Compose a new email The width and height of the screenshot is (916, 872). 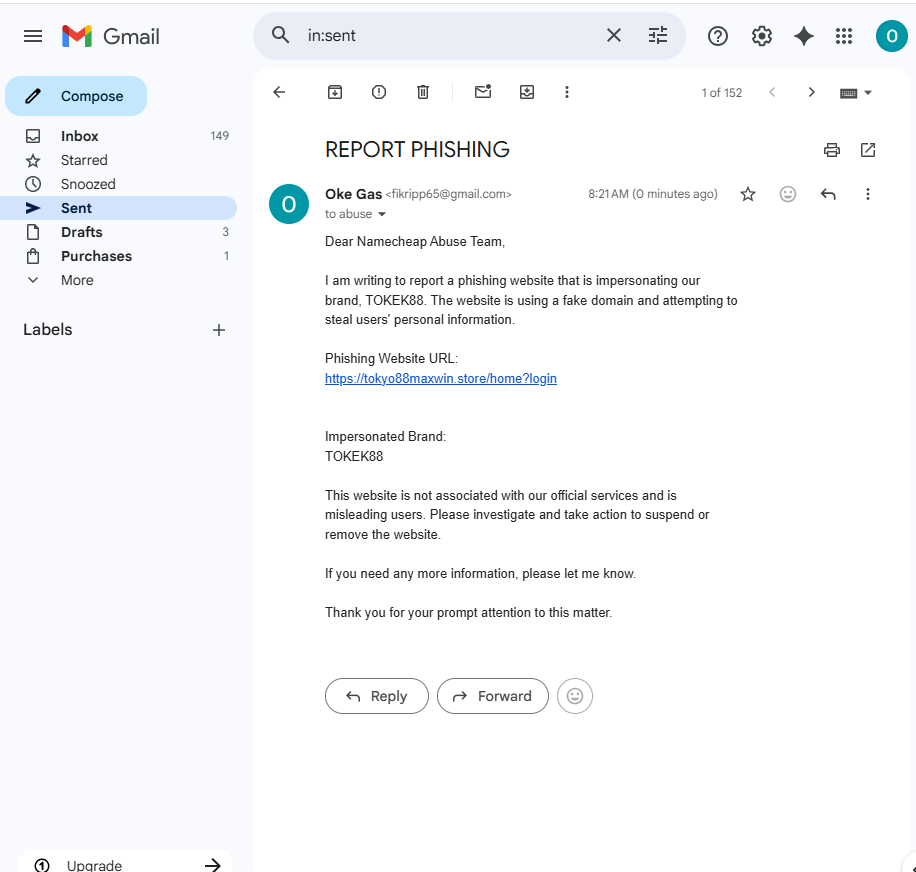76,96
